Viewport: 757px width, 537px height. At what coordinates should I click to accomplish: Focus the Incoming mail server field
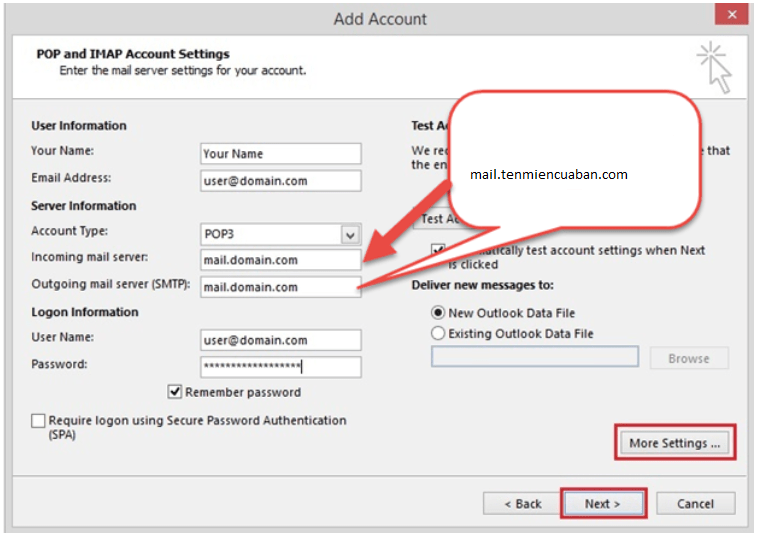280,260
